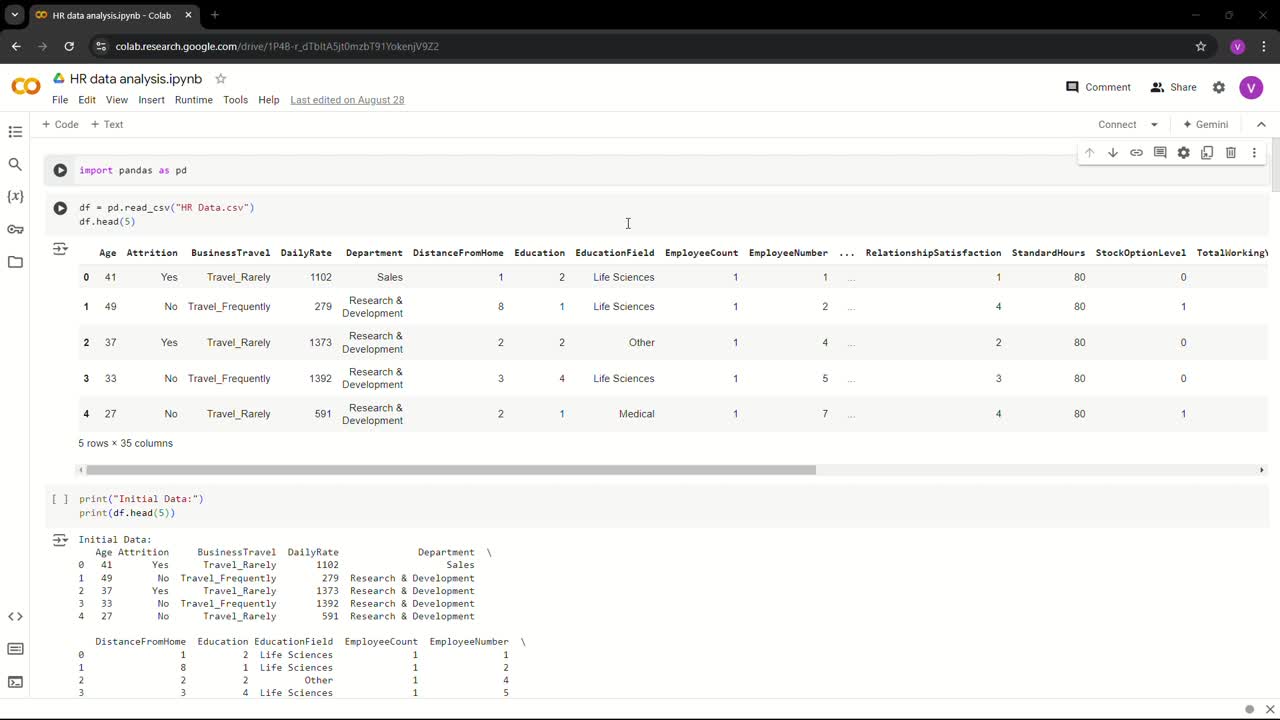Open the Table of contents sidebar panel
Screen dimensions: 1280x720
15,132
